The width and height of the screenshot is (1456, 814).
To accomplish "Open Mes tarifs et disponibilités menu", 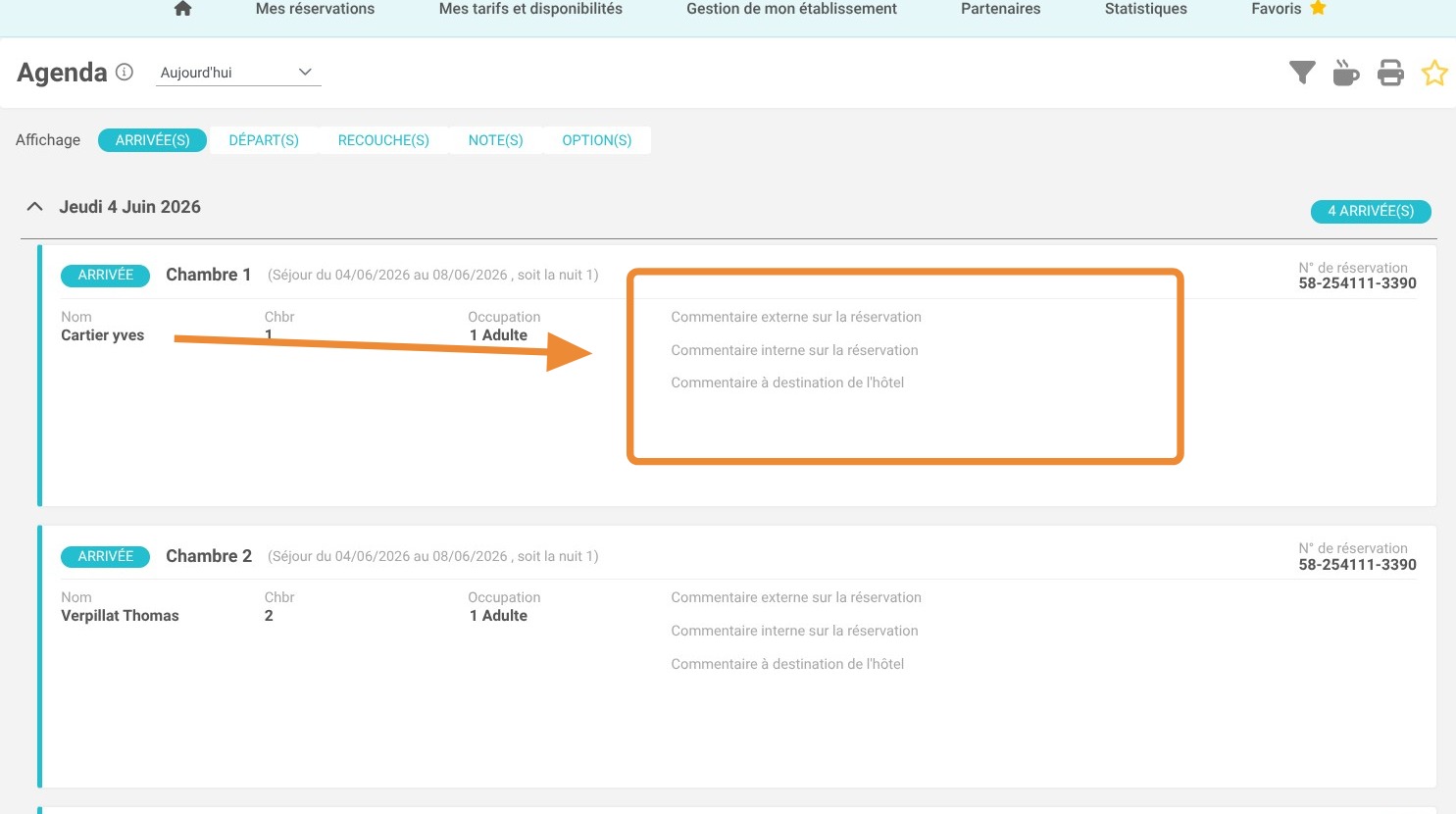I will coord(530,9).
